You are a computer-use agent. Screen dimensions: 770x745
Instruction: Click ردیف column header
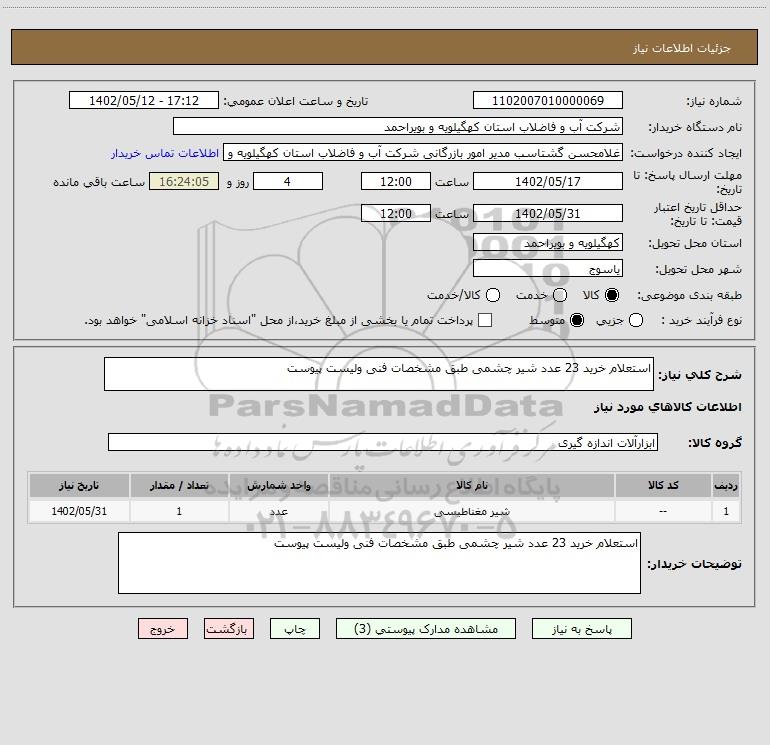(x=726, y=485)
